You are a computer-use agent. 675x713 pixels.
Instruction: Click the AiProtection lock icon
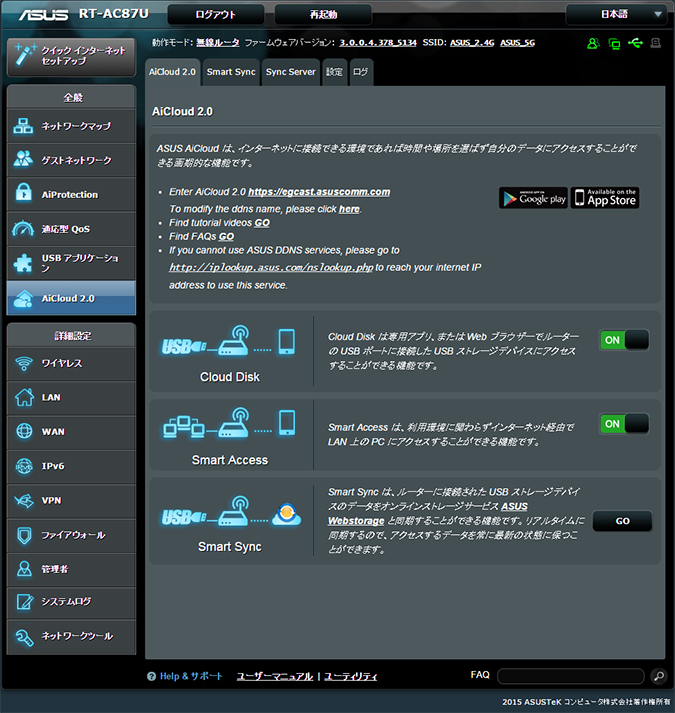[23, 192]
